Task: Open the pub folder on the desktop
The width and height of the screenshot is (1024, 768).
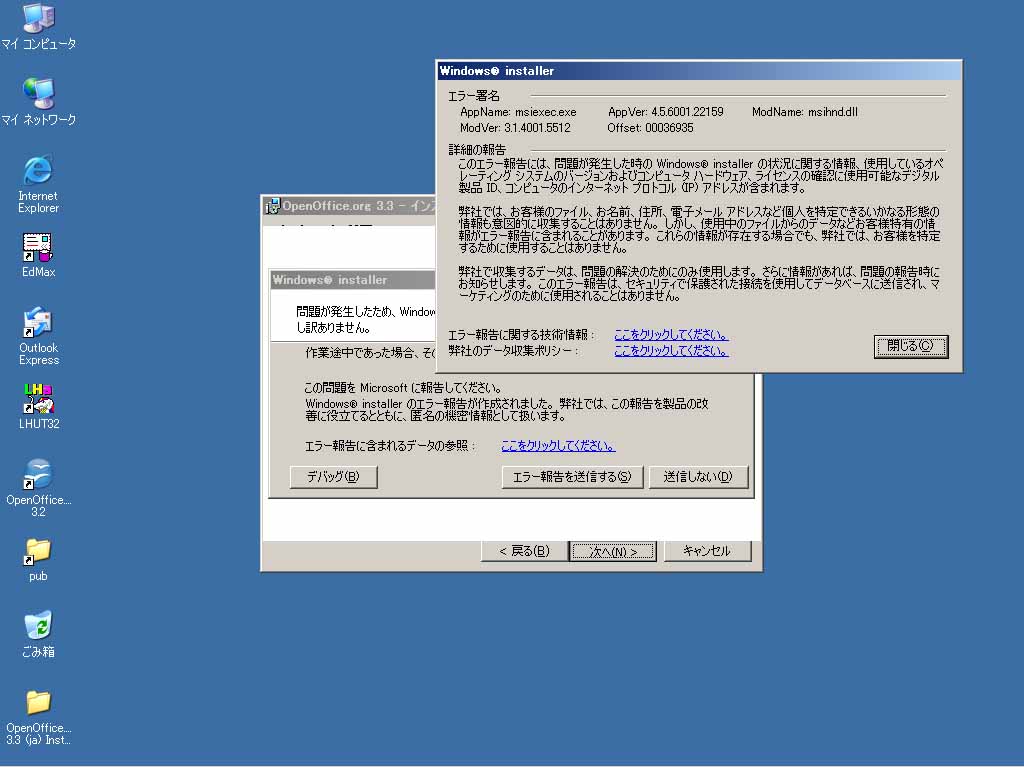Action: click(x=38, y=551)
